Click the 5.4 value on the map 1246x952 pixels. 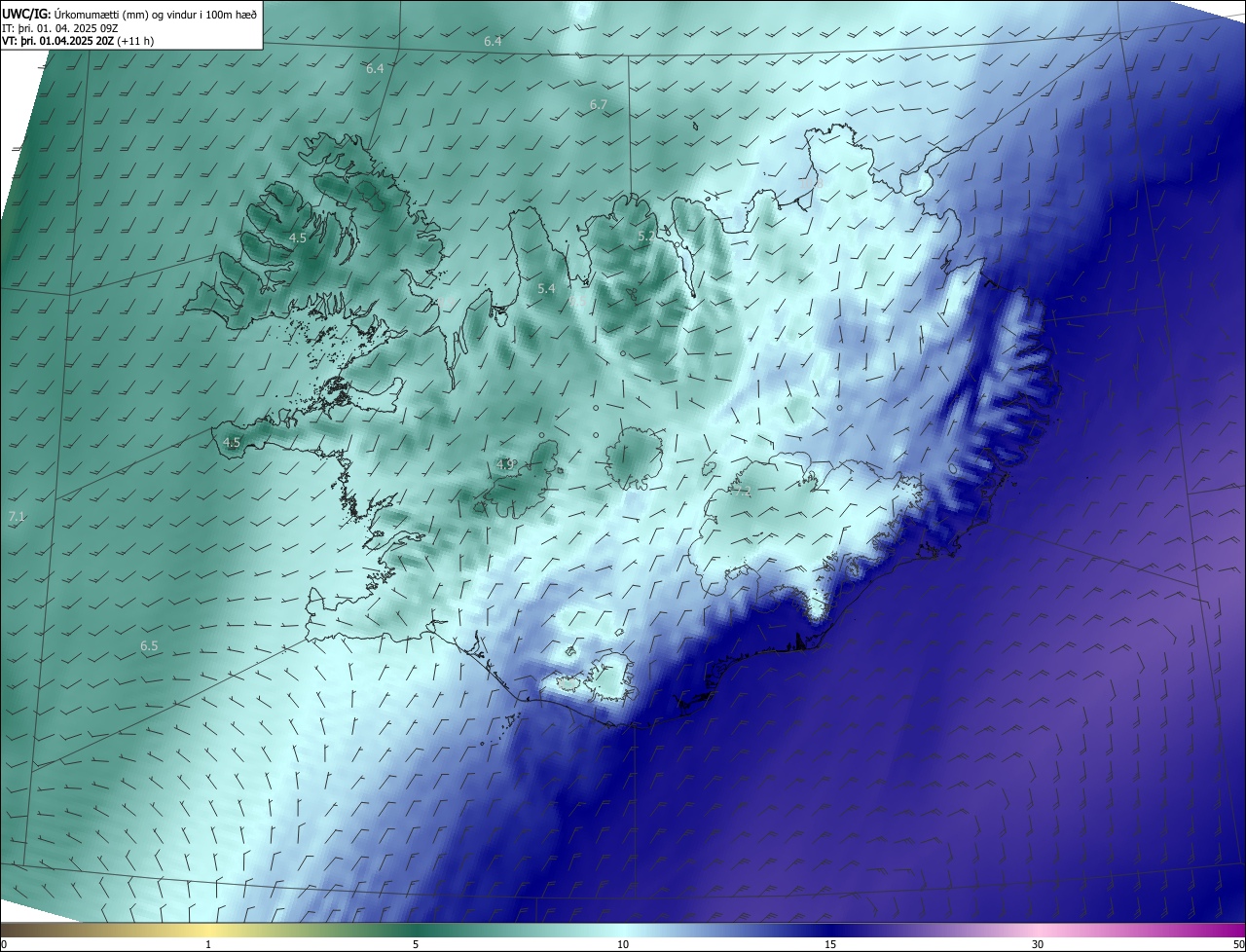point(546,288)
